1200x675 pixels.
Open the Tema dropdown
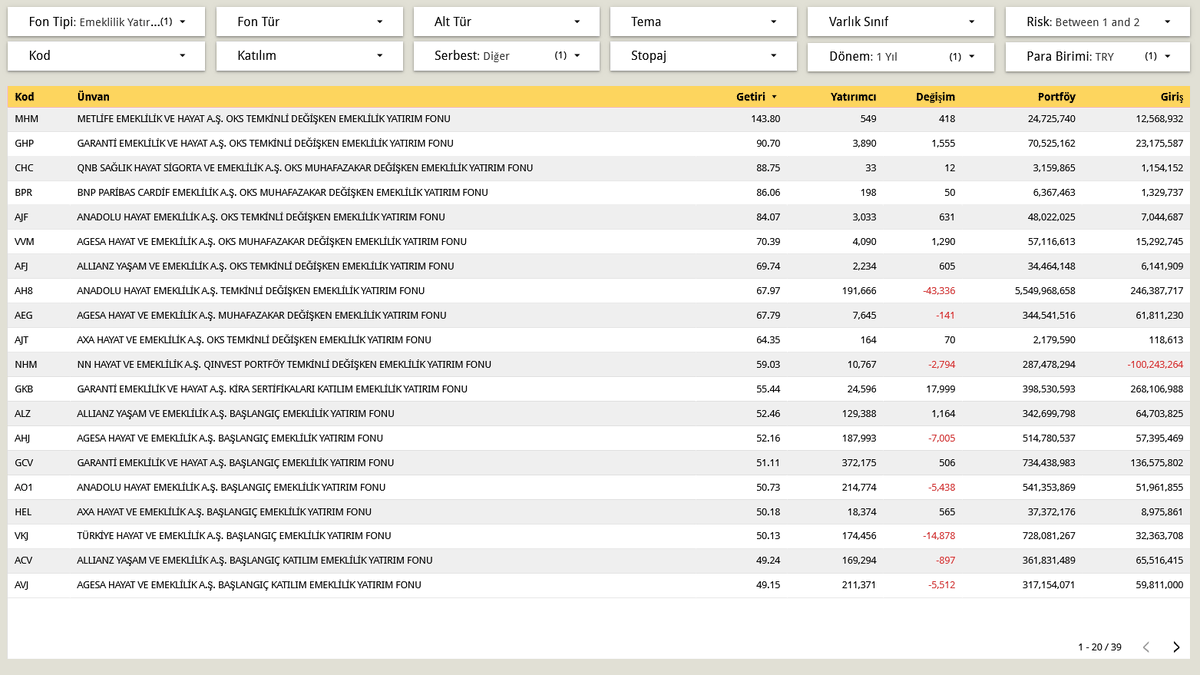[704, 22]
